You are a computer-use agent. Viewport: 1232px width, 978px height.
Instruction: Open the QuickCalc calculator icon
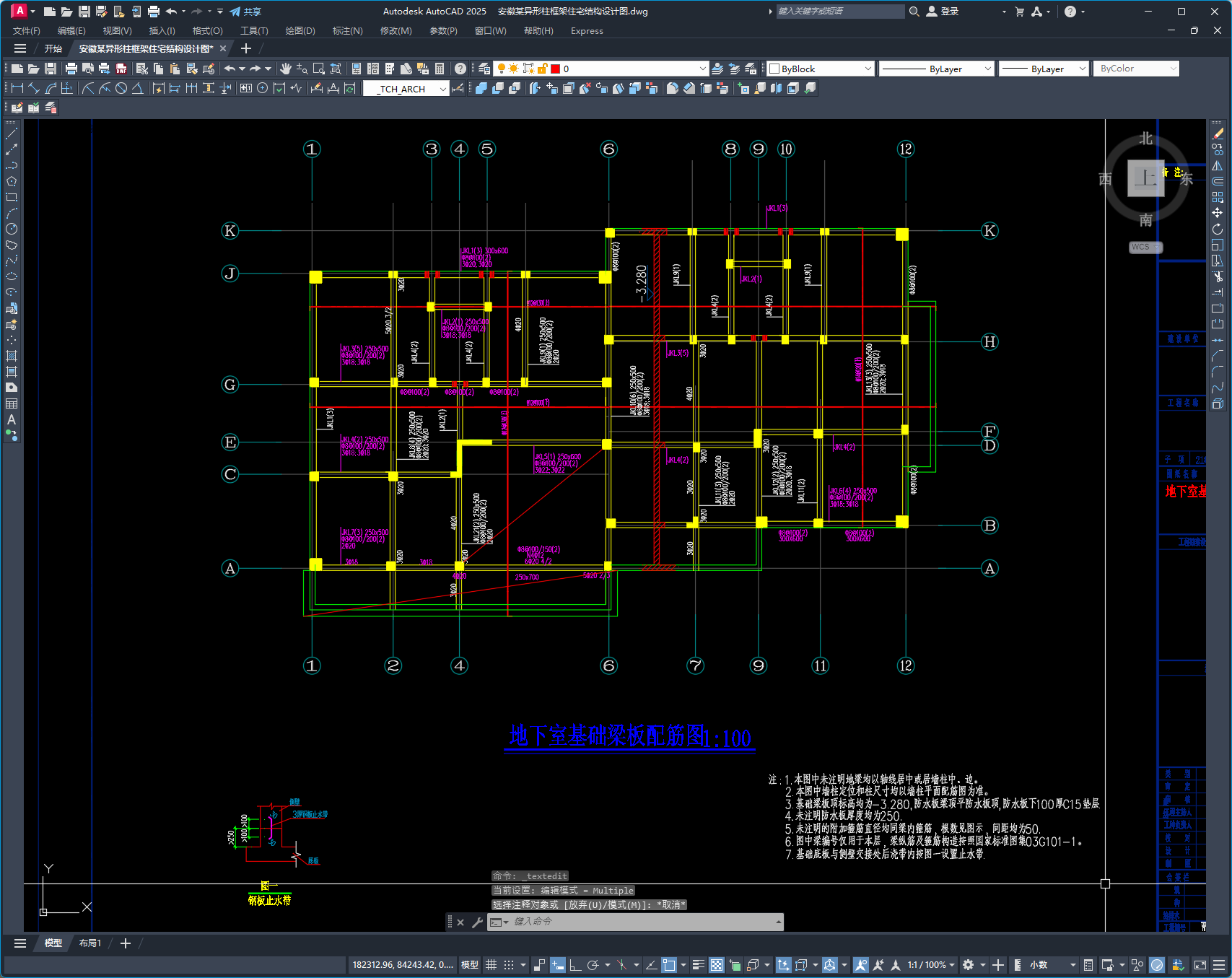(x=440, y=69)
